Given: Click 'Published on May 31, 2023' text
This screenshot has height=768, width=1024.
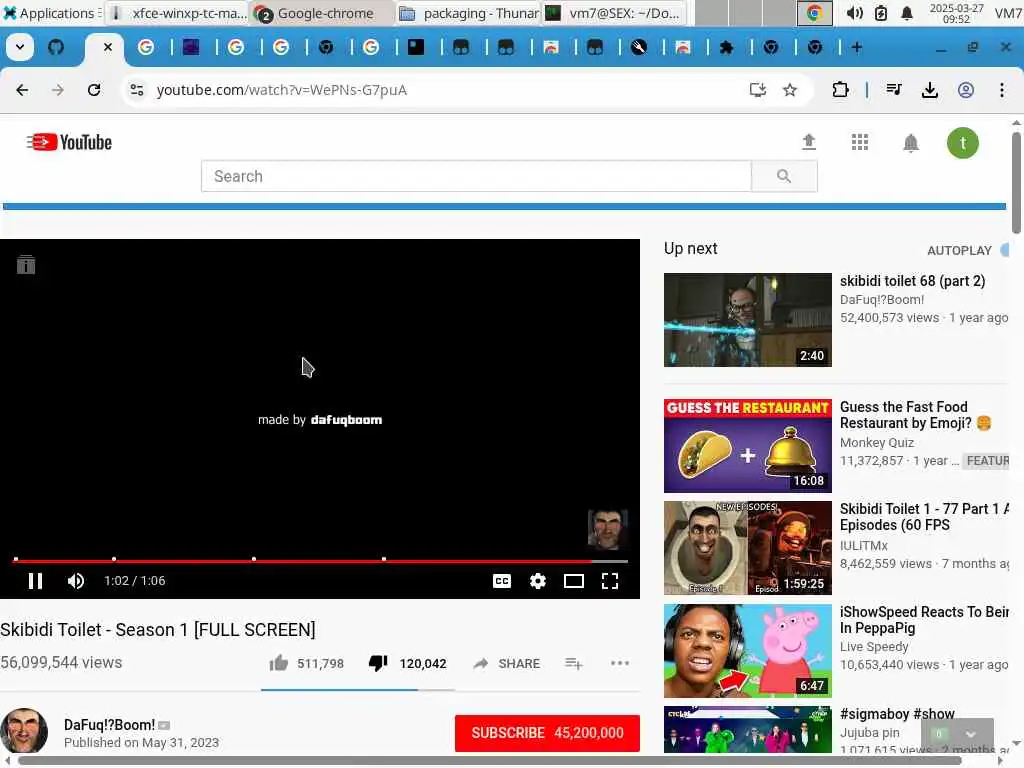Looking at the screenshot, I should 141,743.
